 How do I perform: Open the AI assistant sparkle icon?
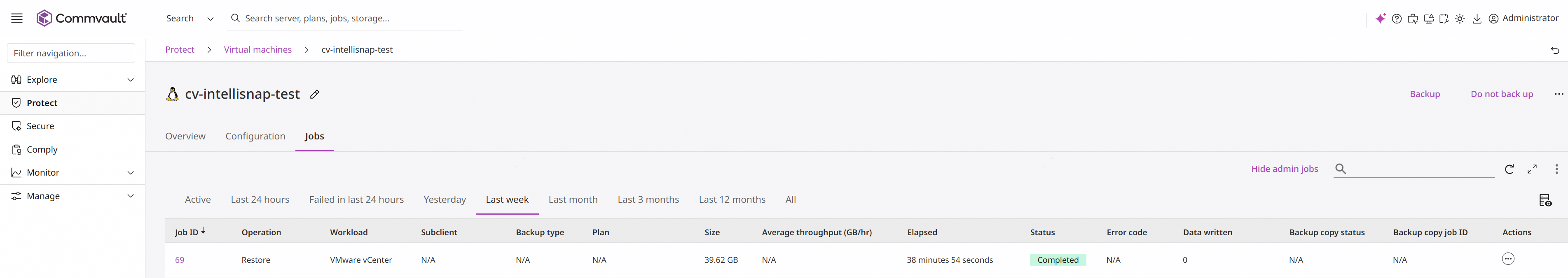[1380, 19]
